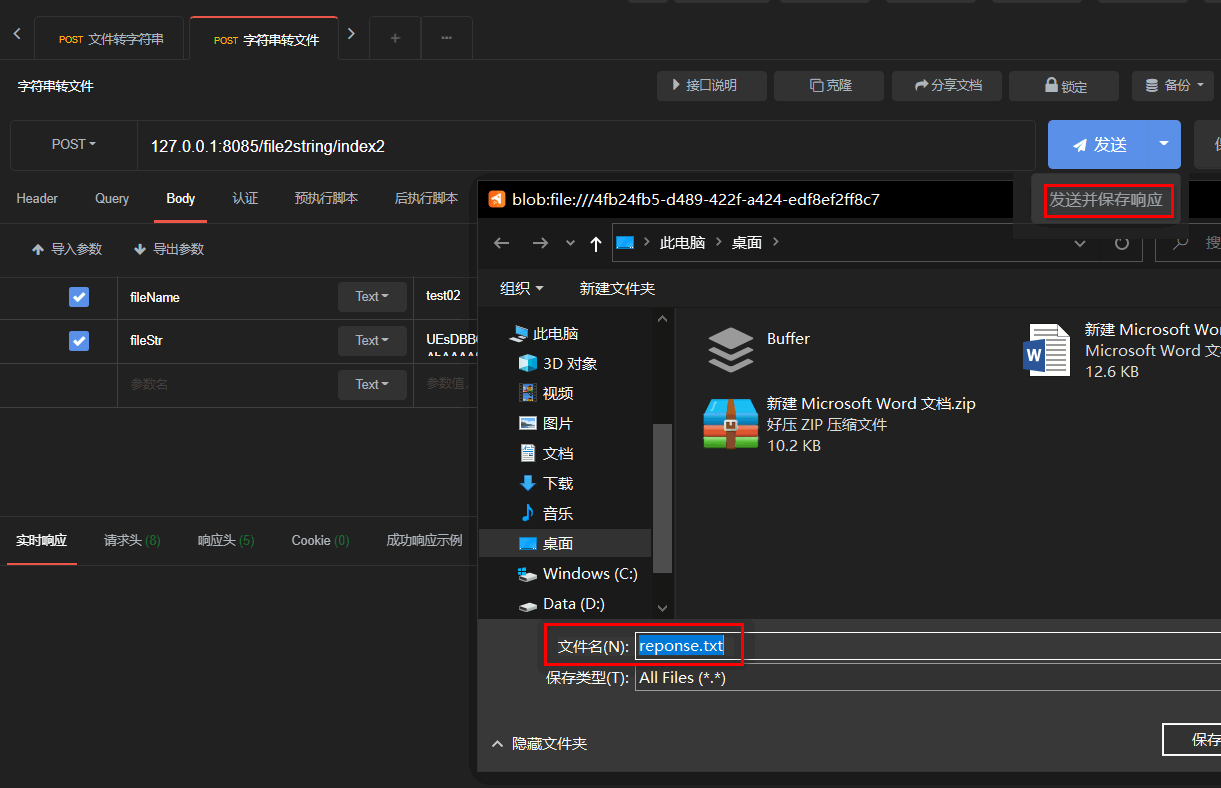Open the Text type dropdown in the empty row
The image size is (1221, 788).
(x=372, y=385)
